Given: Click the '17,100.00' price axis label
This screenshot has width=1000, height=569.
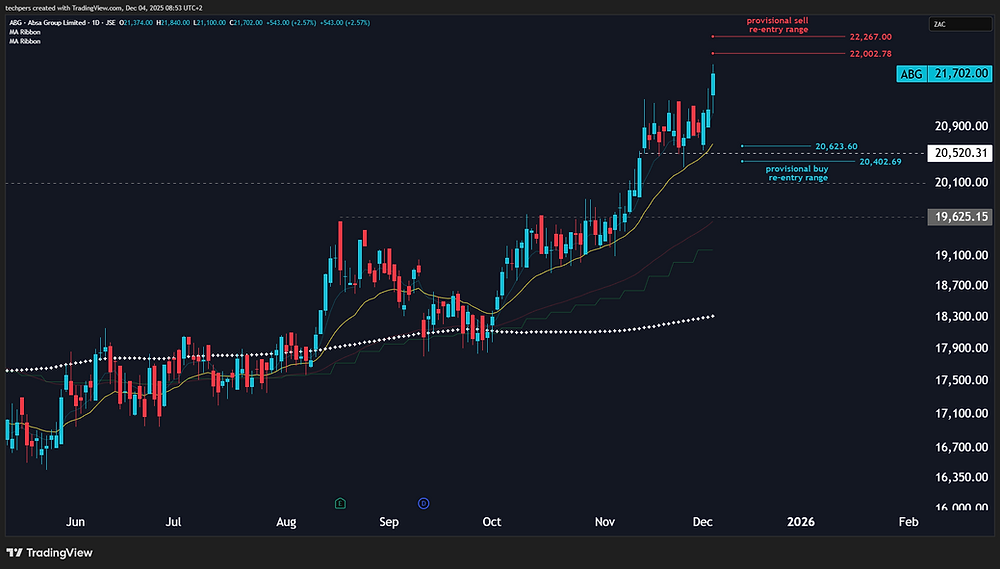Looking at the screenshot, I should (x=961, y=413).
